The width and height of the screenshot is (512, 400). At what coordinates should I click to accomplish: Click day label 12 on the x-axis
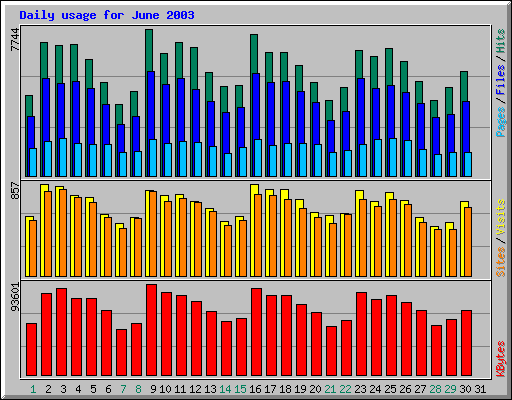click(195, 389)
